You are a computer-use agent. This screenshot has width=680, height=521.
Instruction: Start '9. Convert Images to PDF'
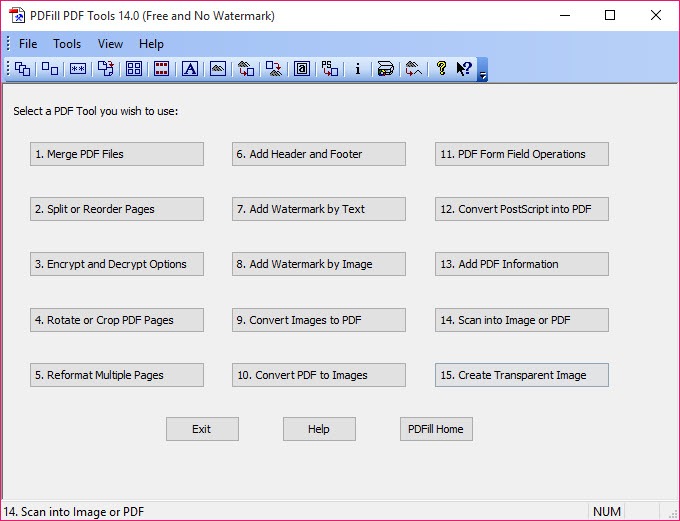[319, 320]
